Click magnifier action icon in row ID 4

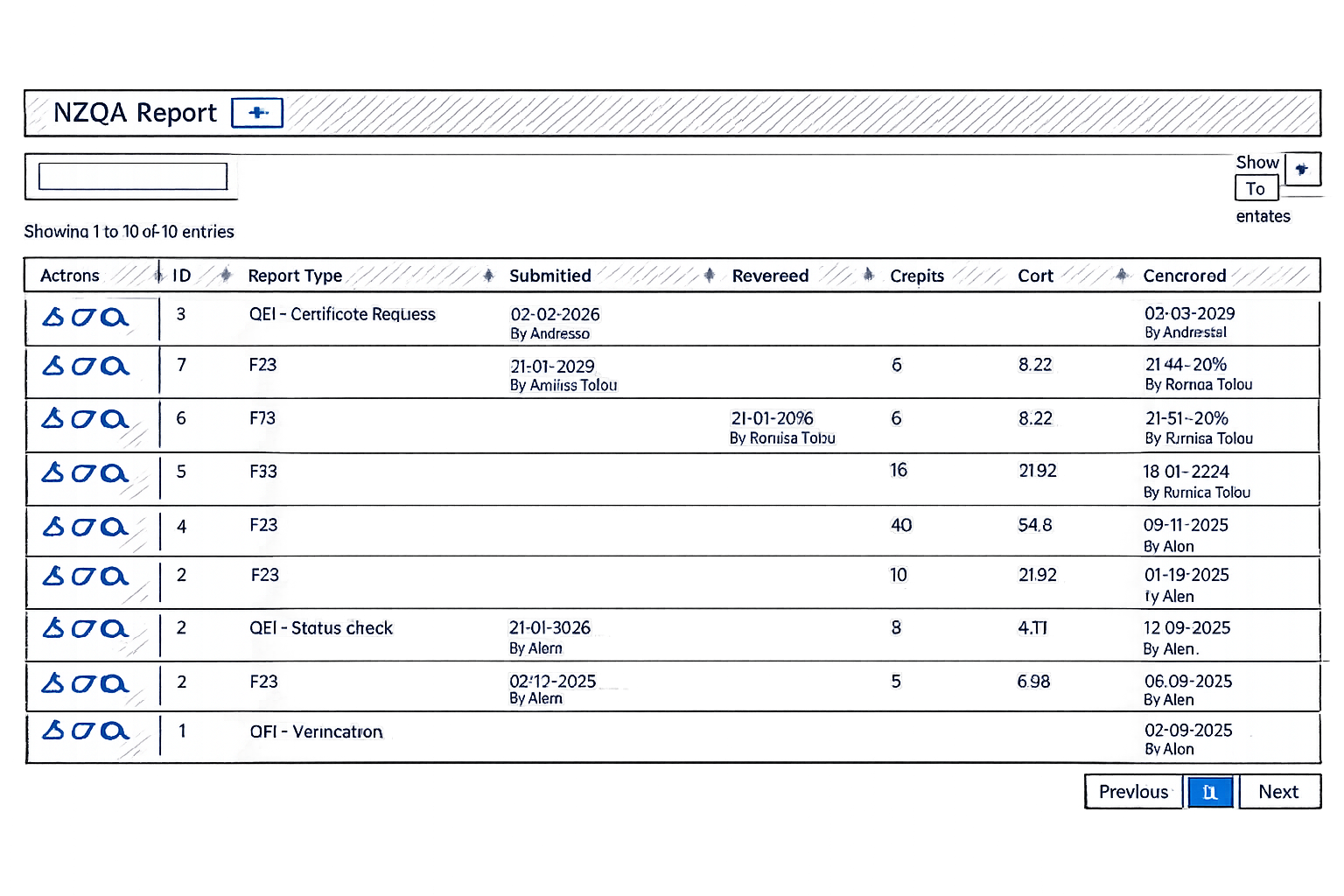(x=114, y=526)
